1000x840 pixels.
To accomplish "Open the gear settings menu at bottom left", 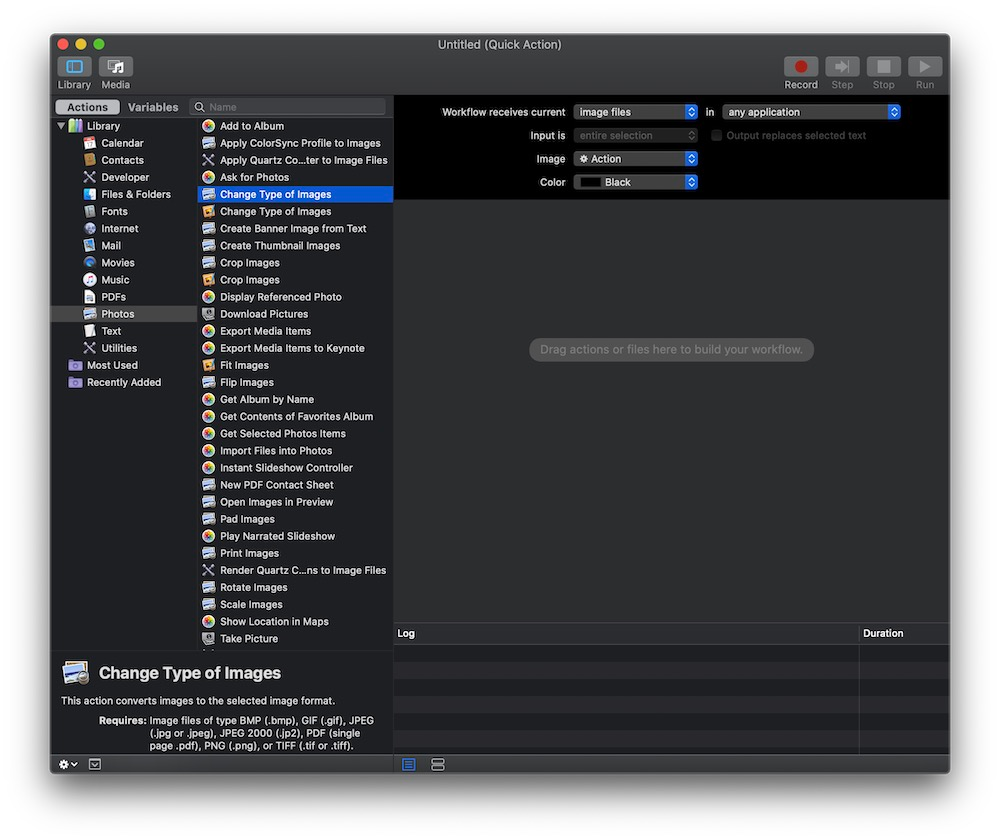I will tap(67, 764).
